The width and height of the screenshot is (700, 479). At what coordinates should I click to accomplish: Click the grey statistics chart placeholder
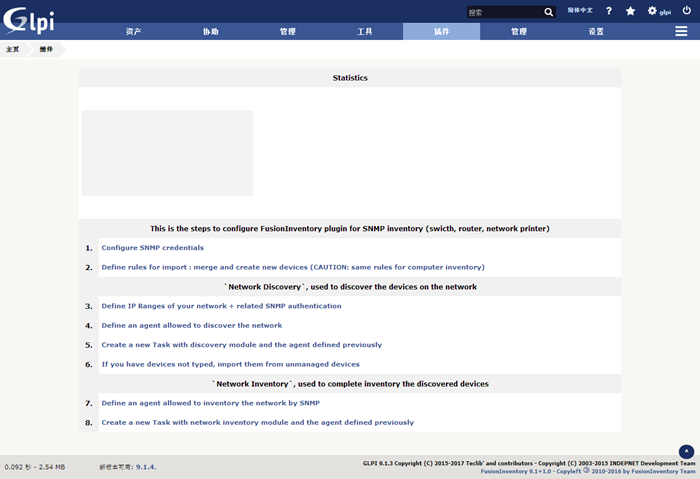coord(167,153)
